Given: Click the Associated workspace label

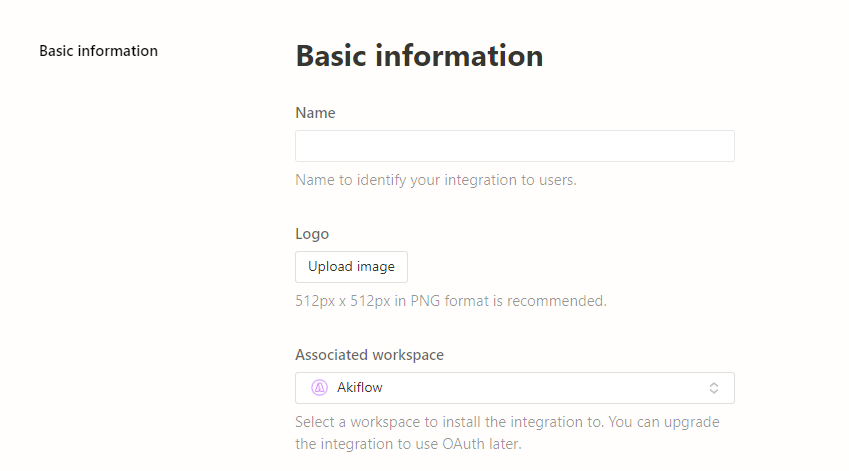Looking at the screenshot, I should [x=369, y=355].
